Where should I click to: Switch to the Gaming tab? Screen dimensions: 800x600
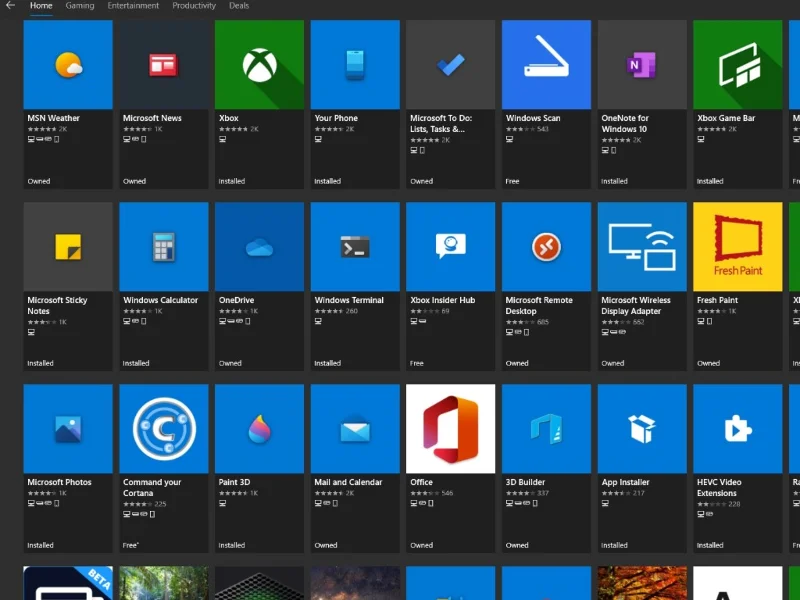79,5
